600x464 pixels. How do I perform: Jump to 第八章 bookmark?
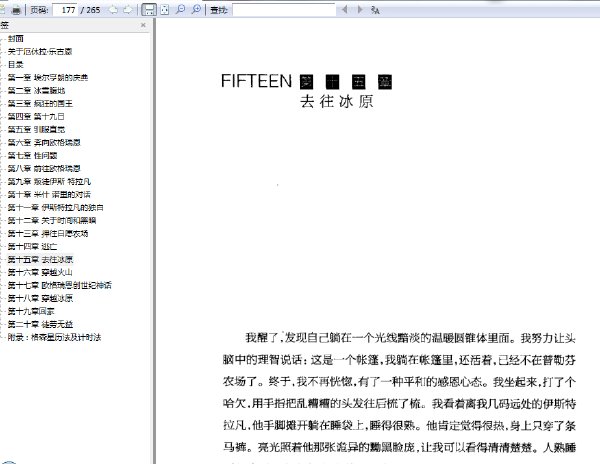click(x=44, y=169)
